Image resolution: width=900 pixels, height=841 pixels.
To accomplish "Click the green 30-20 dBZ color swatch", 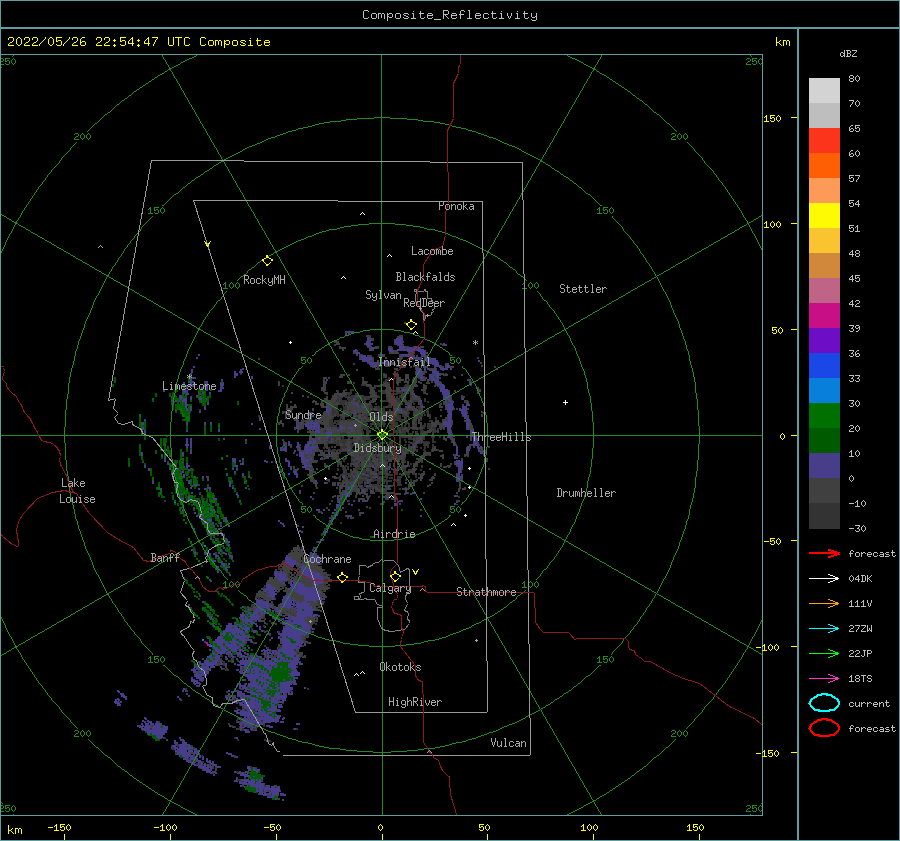I will click(824, 416).
